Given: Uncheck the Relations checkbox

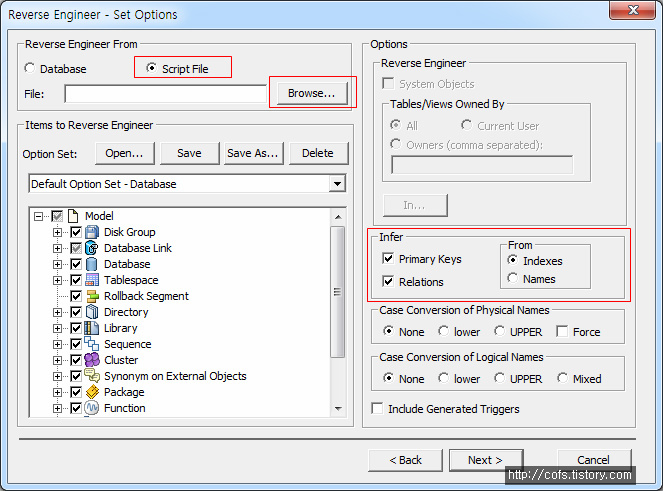Looking at the screenshot, I should coord(388,281).
